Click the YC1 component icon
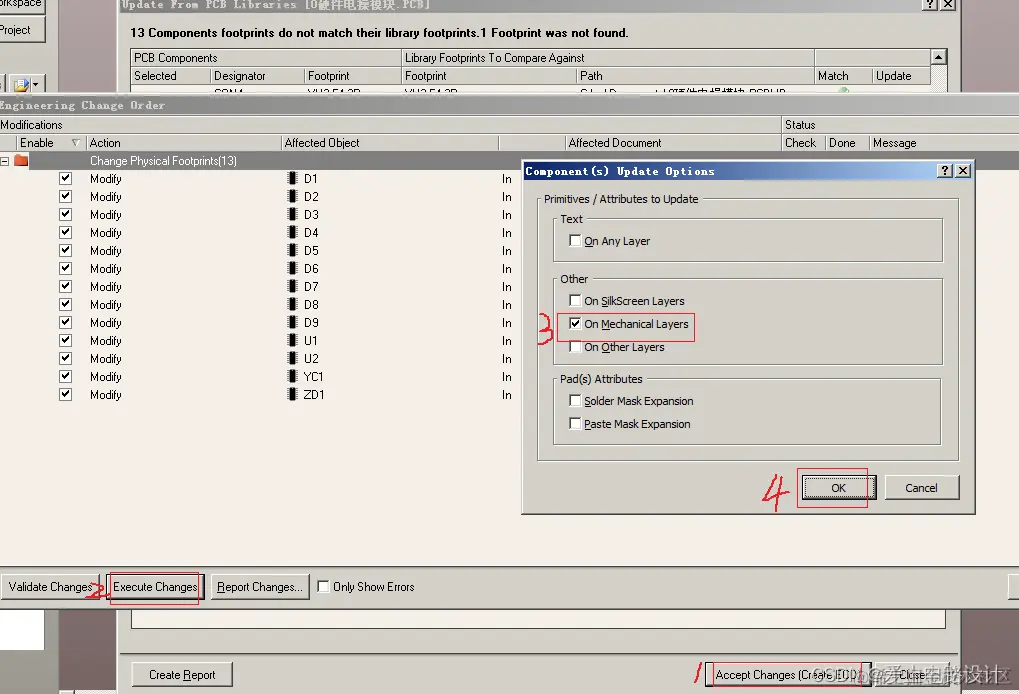Image resolution: width=1019 pixels, height=694 pixels. [x=292, y=376]
